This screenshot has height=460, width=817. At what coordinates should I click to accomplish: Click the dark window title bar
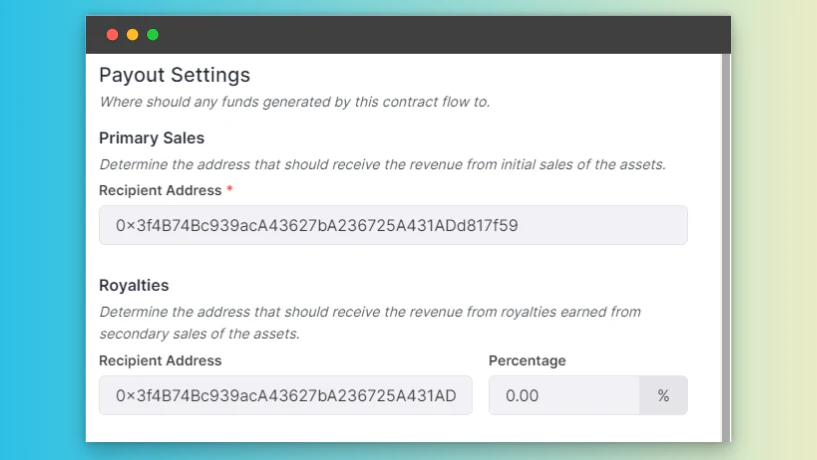click(x=408, y=35)
